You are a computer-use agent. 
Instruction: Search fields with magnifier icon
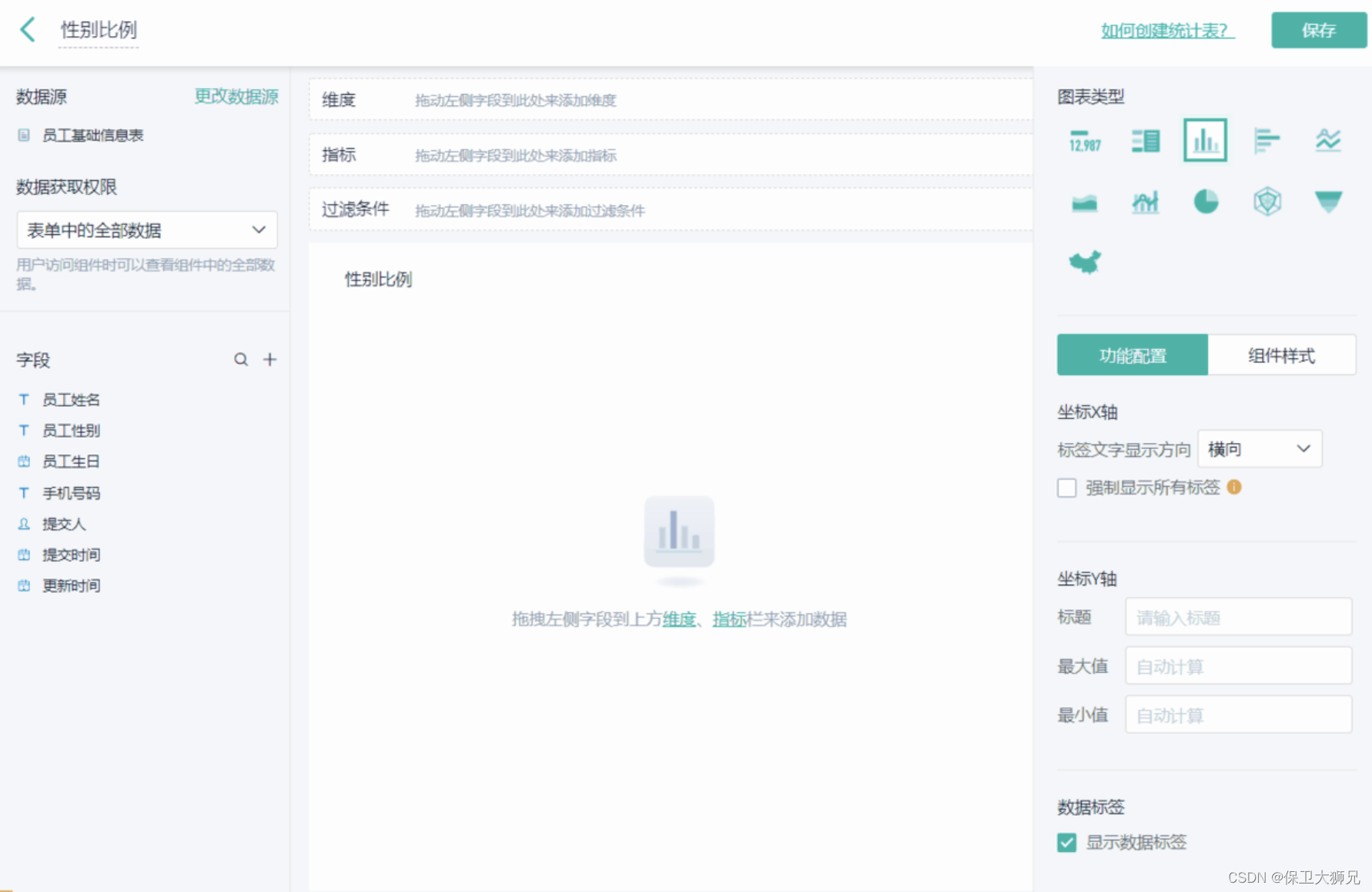click(x=241, y=360)
